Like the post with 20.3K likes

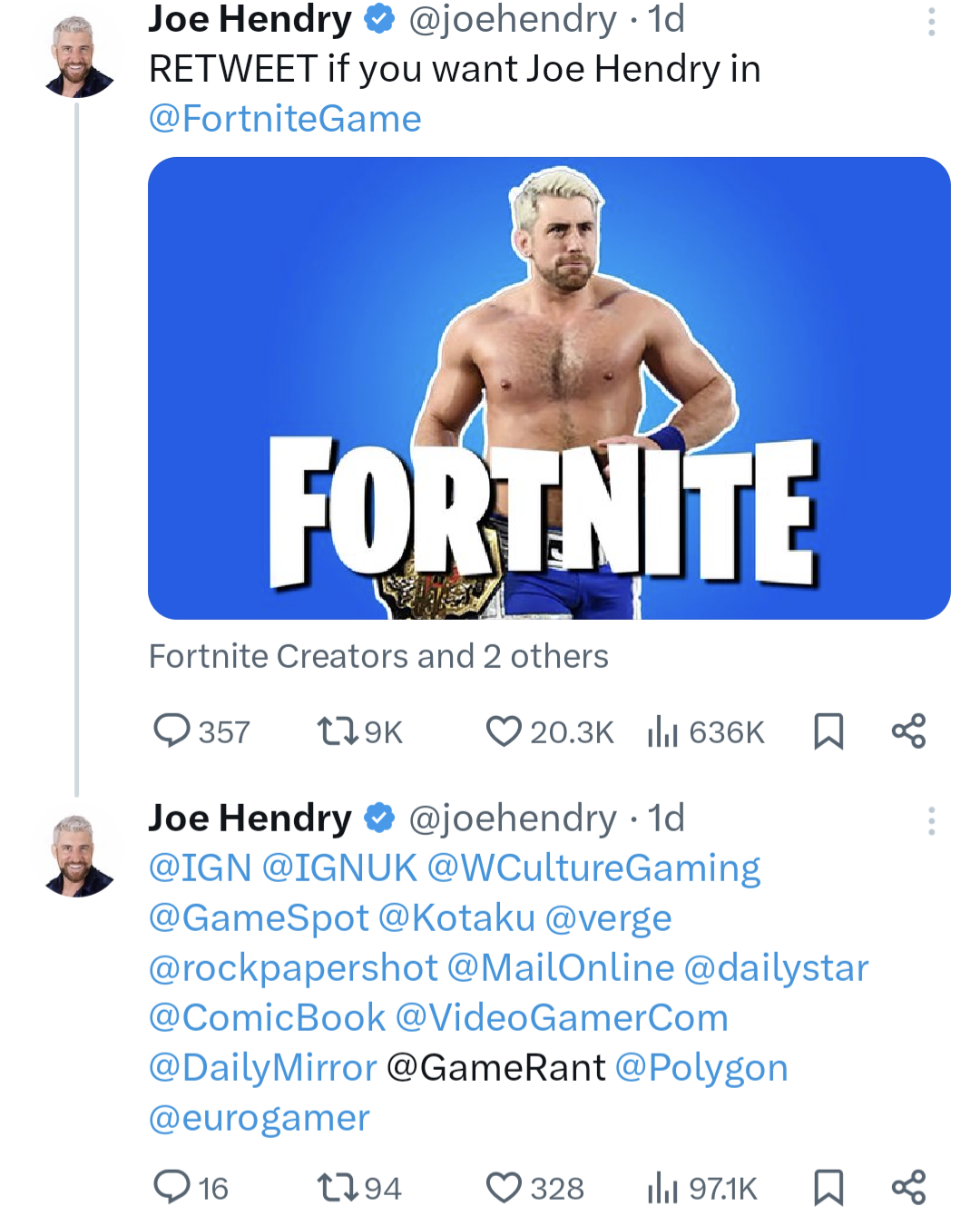(504, 731)
